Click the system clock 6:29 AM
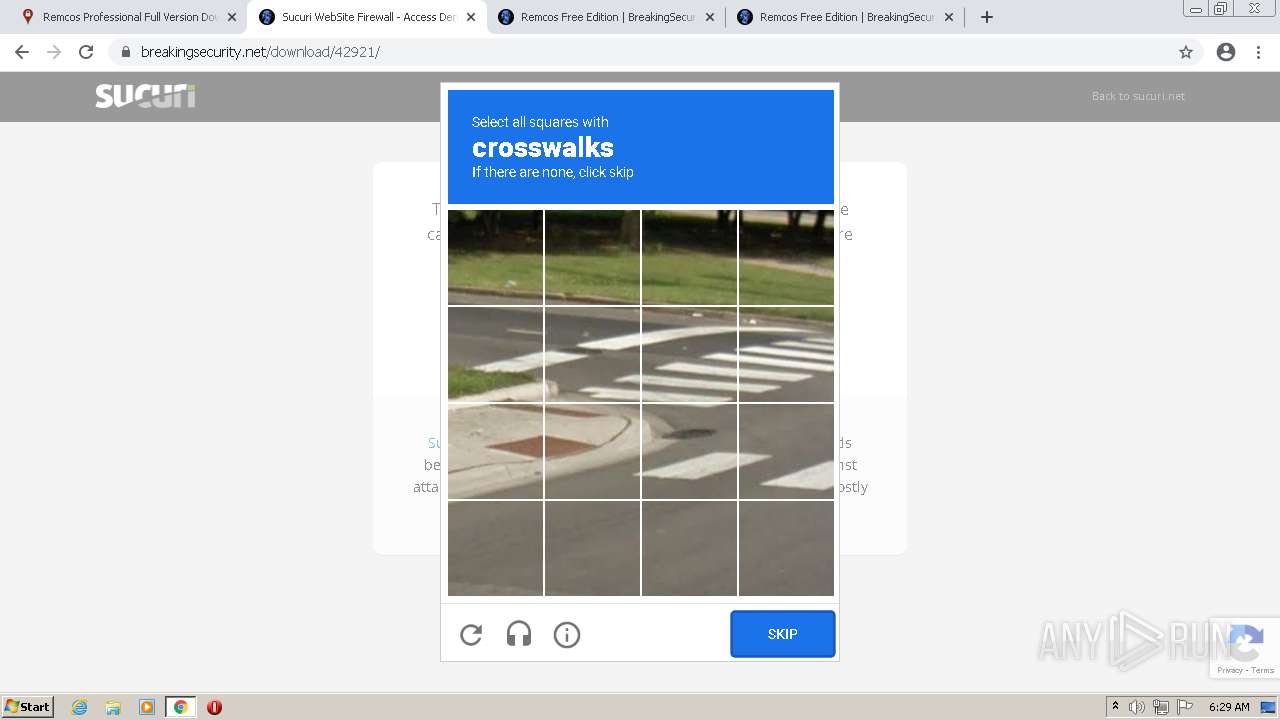Screen dimensions: 1280x720 pos(1229,707)
